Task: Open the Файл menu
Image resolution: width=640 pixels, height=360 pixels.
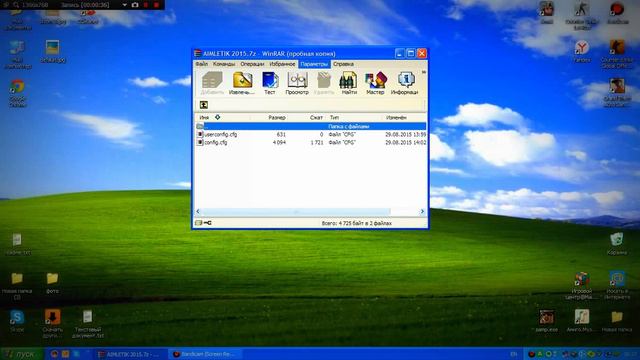Action: point(201,64)
